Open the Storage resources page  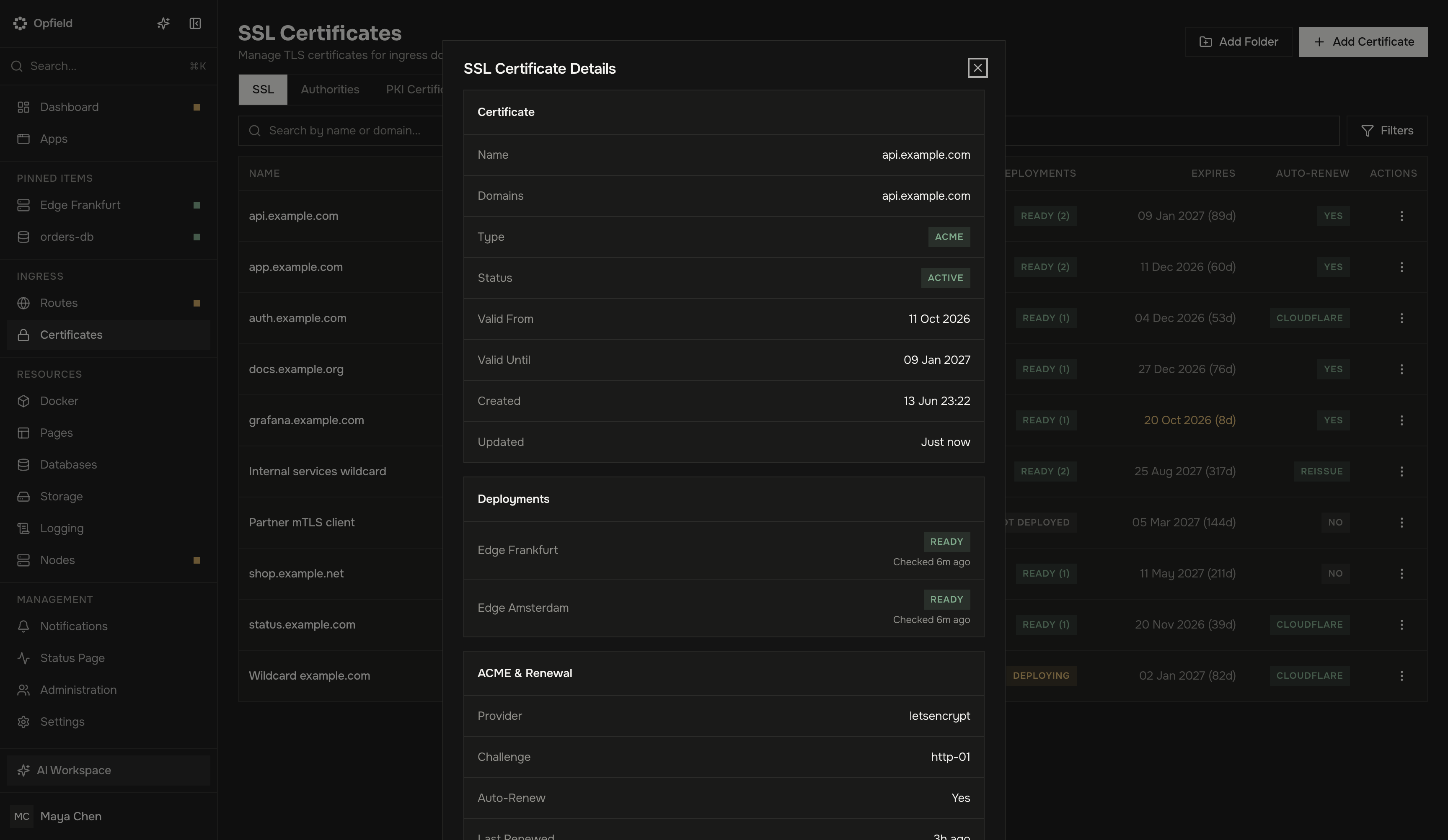(109, 496)
